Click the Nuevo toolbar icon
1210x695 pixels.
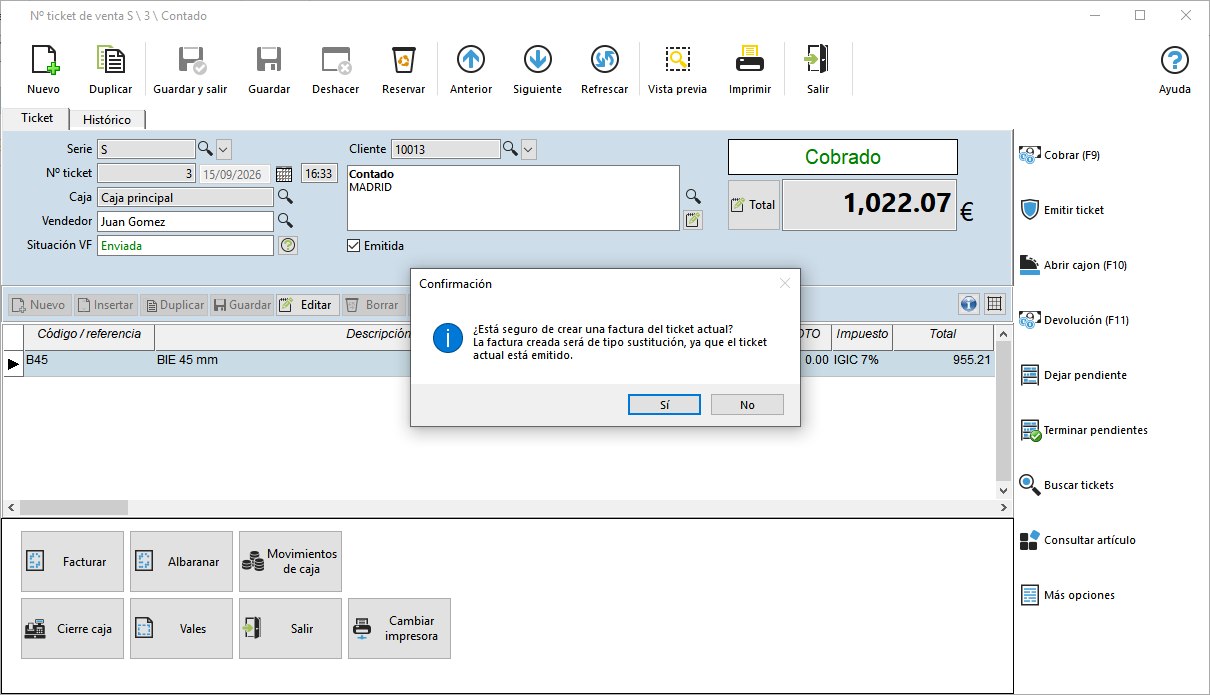coord(44,70)
